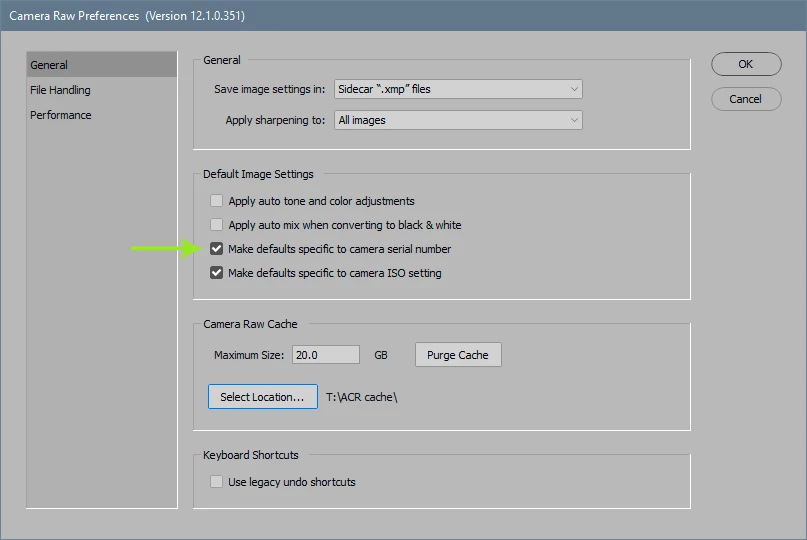Click the GB unit label
Image resolution: width=807 pixels, height=540 pixels.
point(381,355)
